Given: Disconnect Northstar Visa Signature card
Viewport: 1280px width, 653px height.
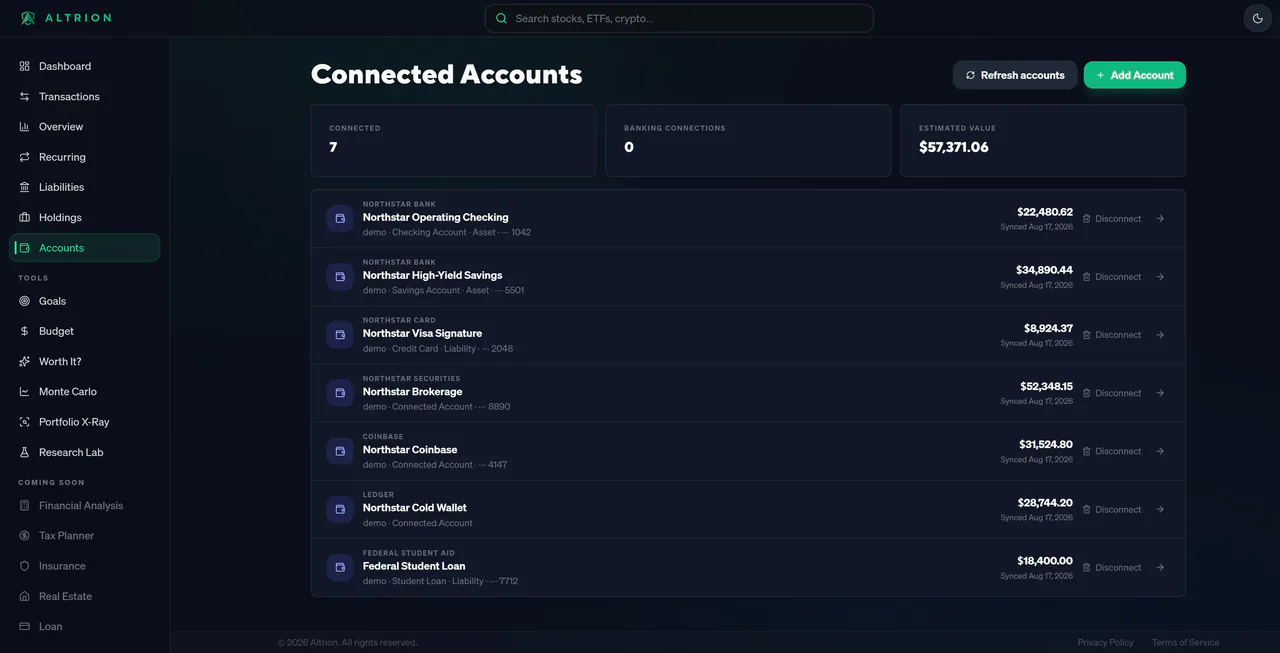Looking at the screenshot, I should click(x=1112, y=334).
